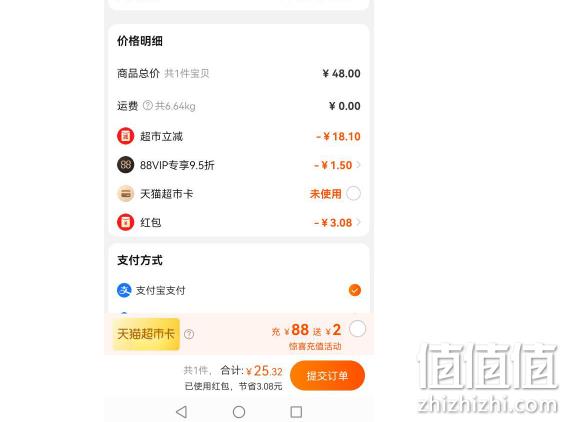Expand the 红包 -¥3.08 arrow
Image resolution: width=567 pixels, height=422 pixels.
click(x=358, y=222)
